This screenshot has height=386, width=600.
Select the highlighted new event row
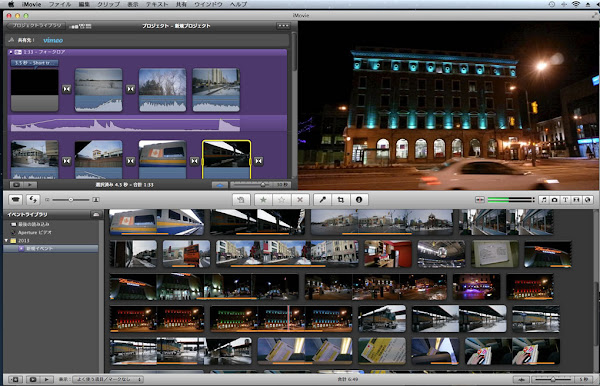click(51, 249)
